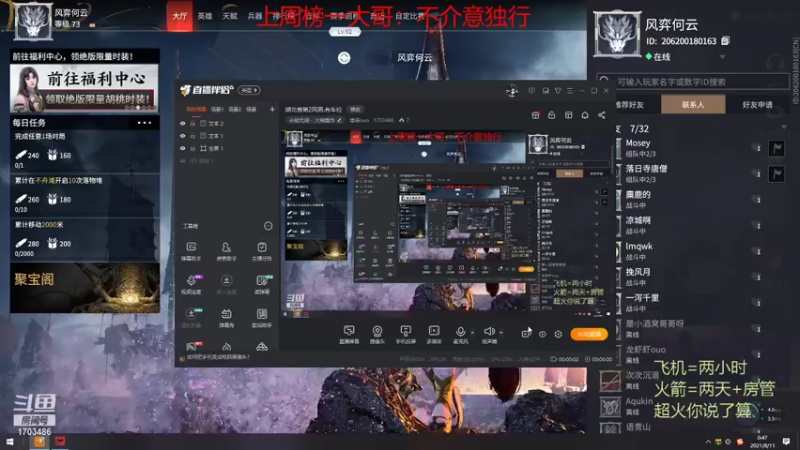Click the invite flag icon beside Mosey
Screen dimensions: 800x450
[777, 148]
